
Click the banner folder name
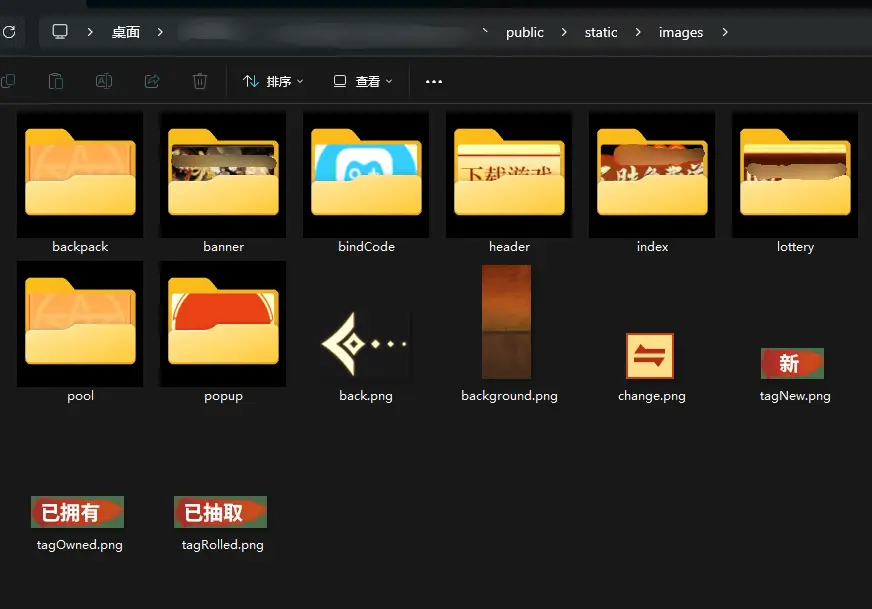[223, 246]
